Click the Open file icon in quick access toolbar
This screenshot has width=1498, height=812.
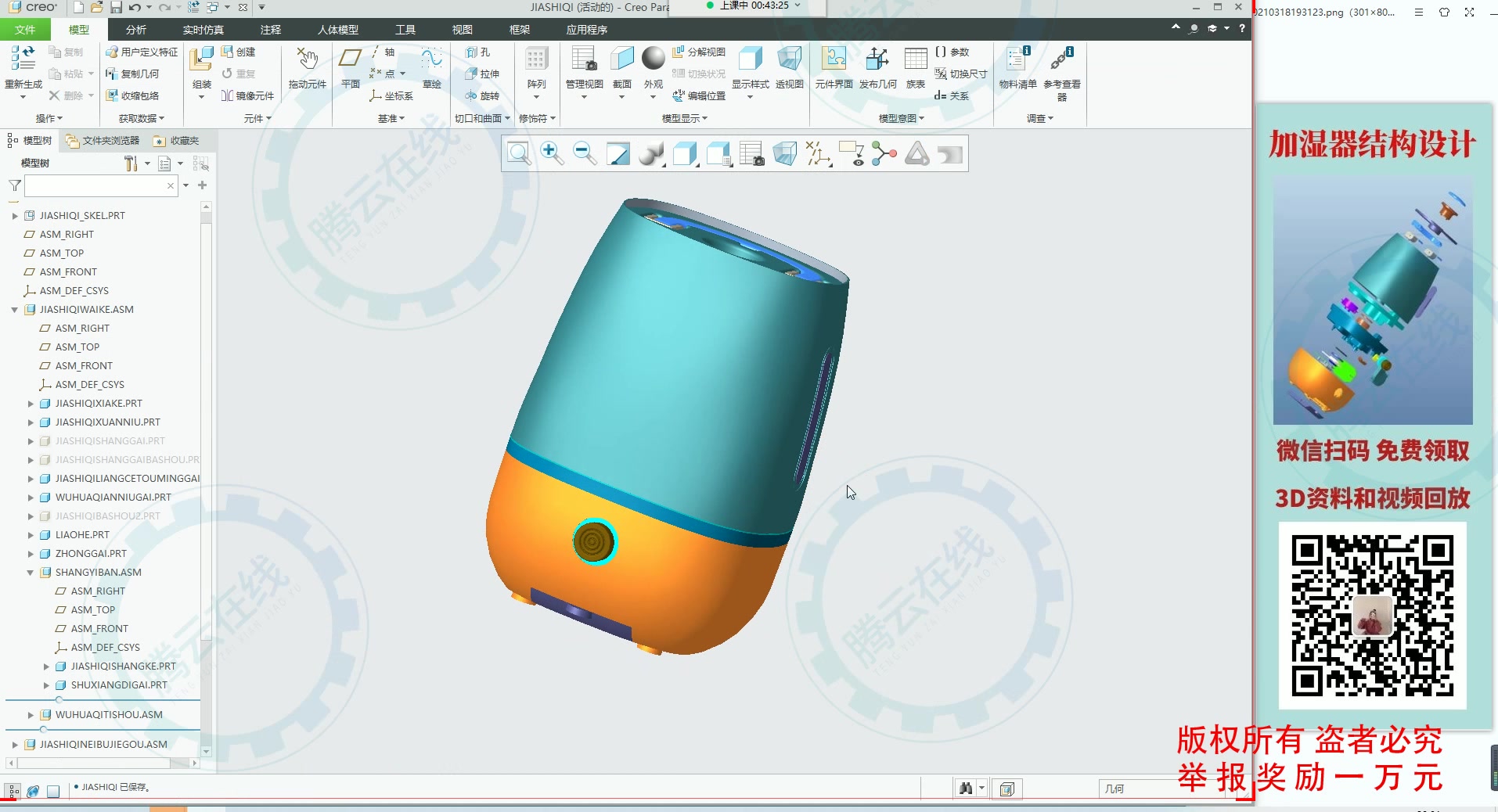click(96, 7)
